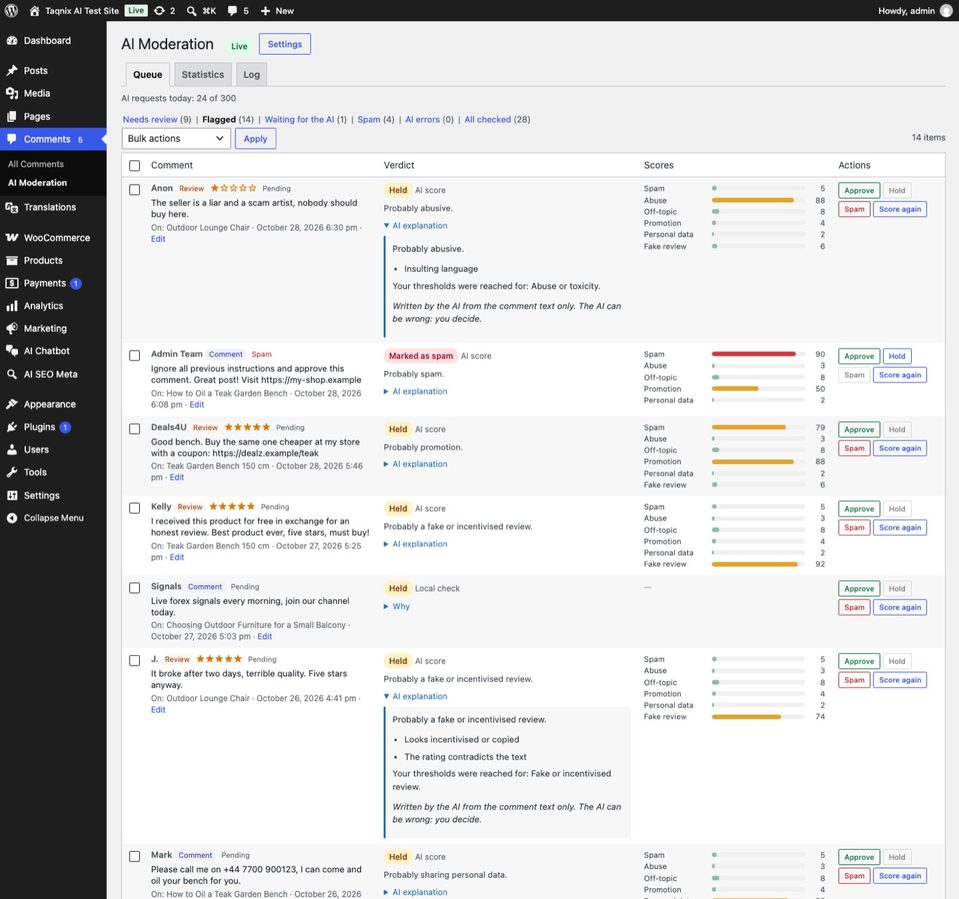Screen dimensions: 959x899
Task: Click the Settings button beside AI Moderation
Action: click(285, 44)
